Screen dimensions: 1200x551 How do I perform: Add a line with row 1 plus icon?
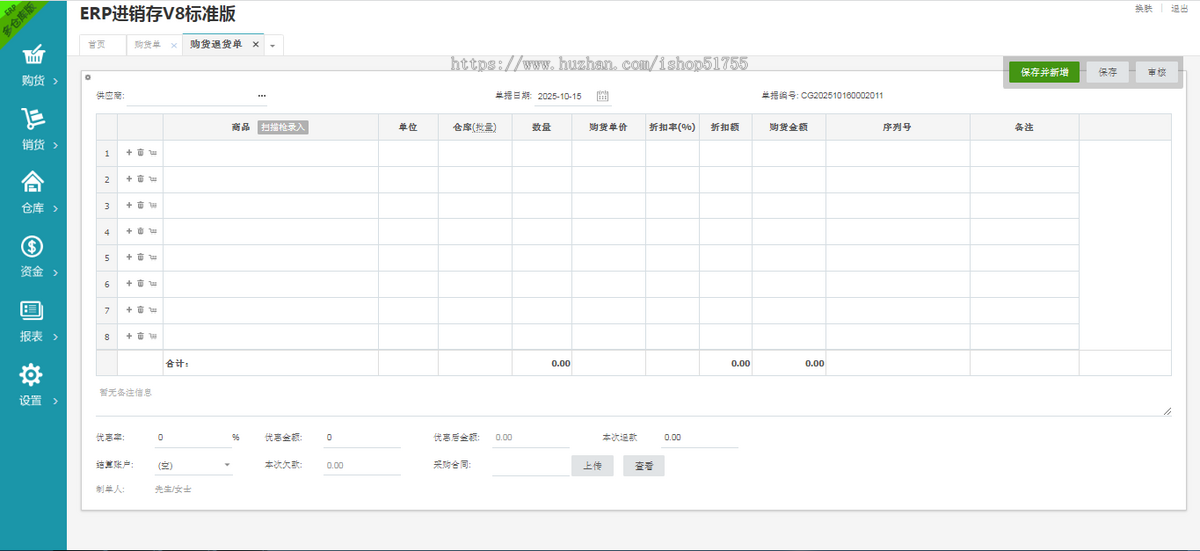[x=128, y=153]
